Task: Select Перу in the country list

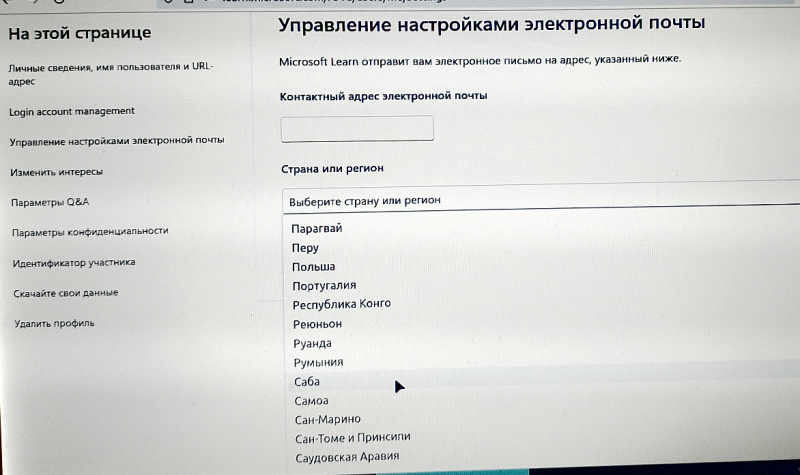Action: point(305,248)
